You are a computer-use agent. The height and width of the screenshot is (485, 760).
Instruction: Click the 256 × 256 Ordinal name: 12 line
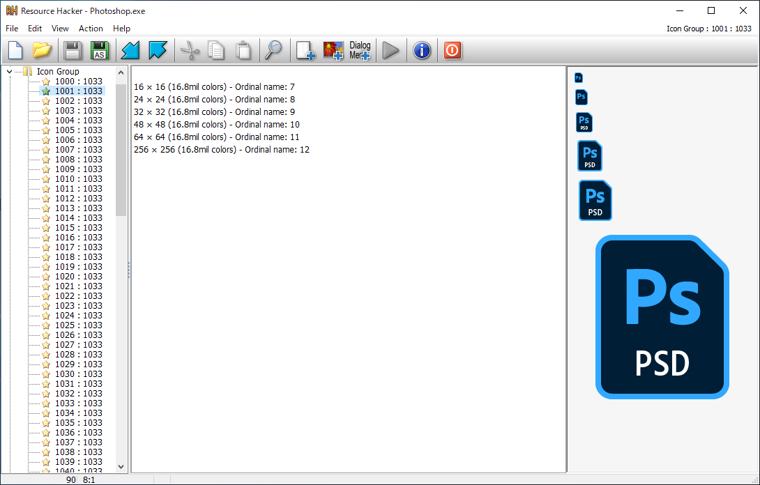click(222, 150)
